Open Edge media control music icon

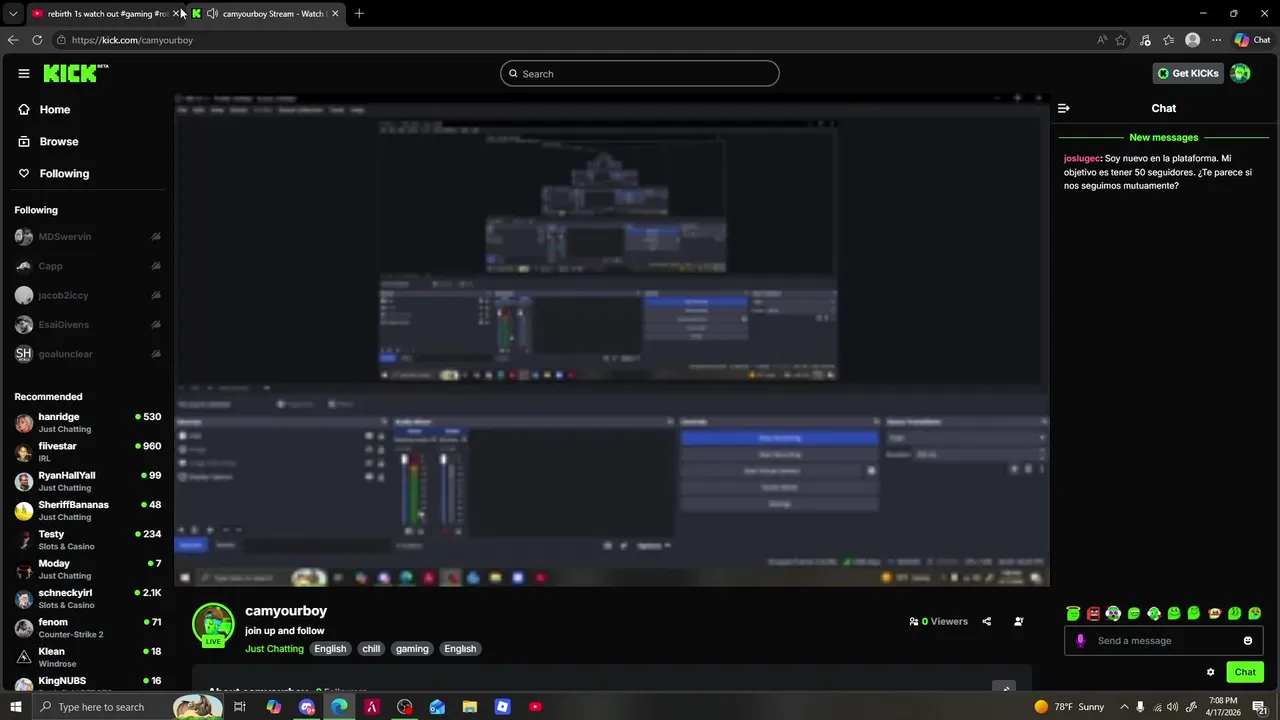(1145, 40)
